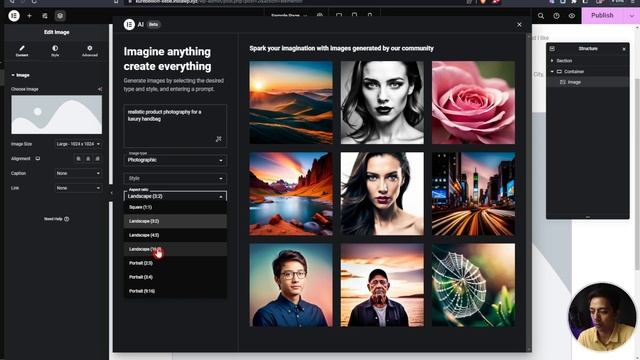Close the Structure panel
640x360 pixels.
(x=624, y=49)
